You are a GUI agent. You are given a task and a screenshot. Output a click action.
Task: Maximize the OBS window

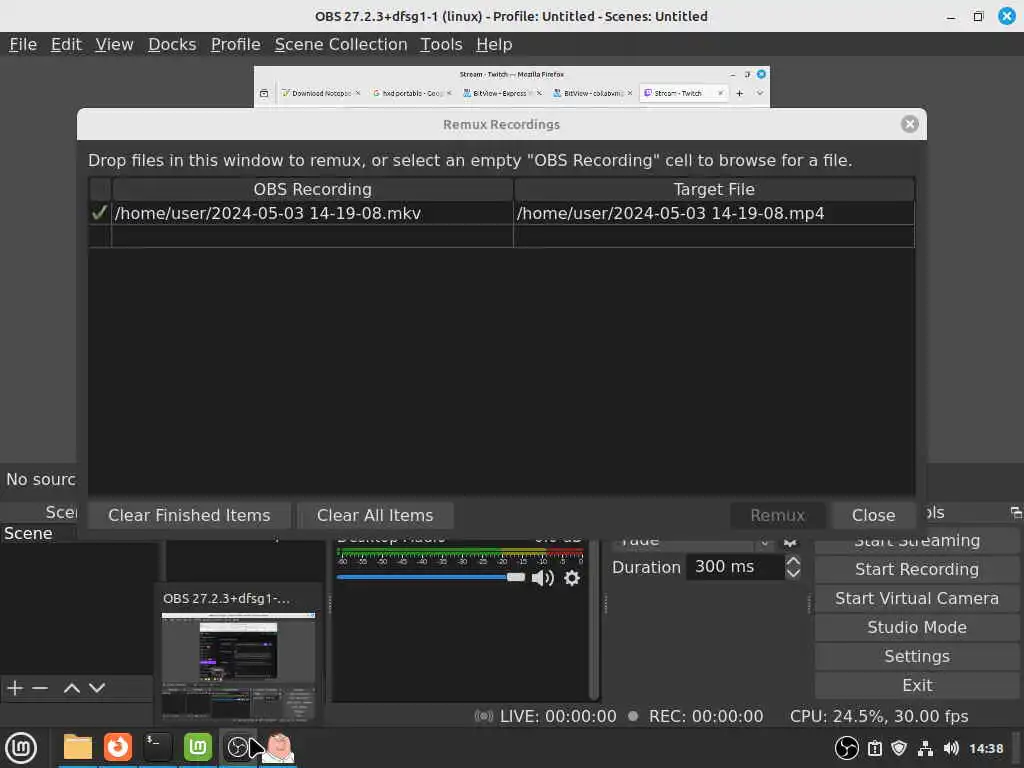pos(978,16)
